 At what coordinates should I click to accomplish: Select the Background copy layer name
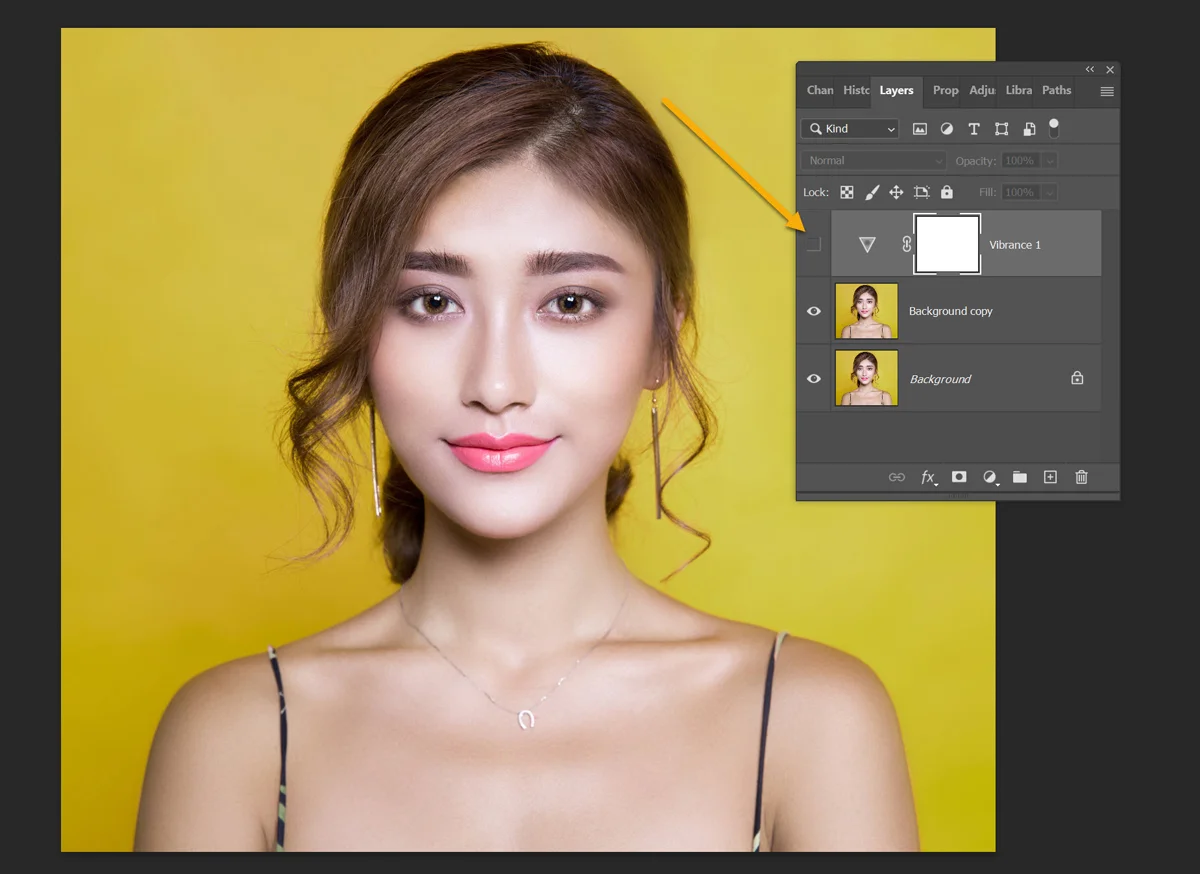pyautogui.click(x=951, y=311)
